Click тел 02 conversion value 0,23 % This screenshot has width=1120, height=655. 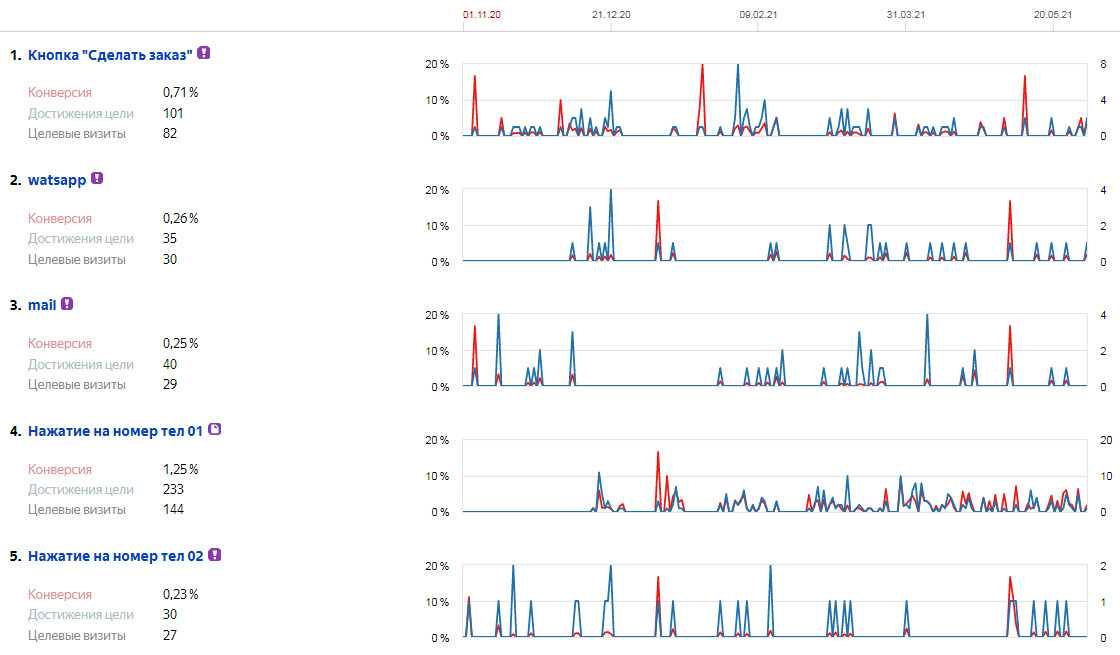point(181,594)
